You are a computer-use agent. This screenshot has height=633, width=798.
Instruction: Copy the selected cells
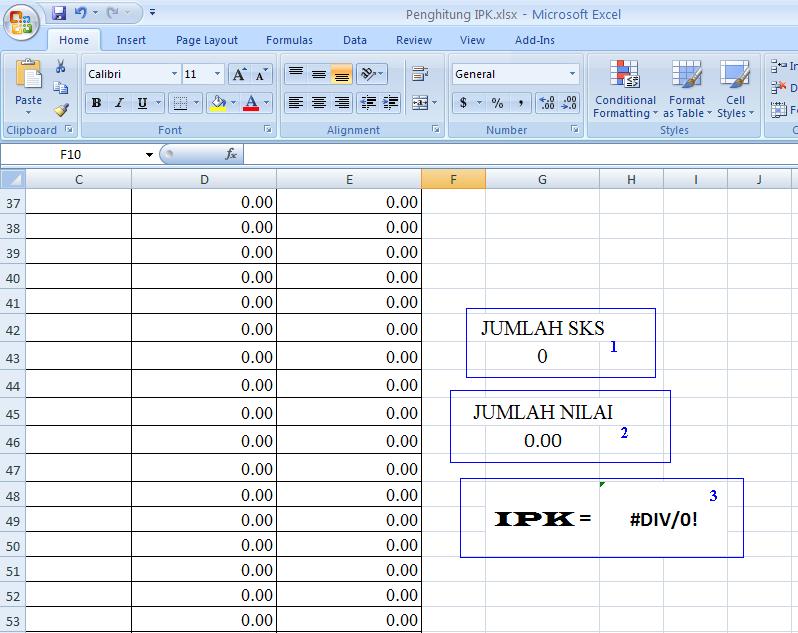(x=61, y=88)
